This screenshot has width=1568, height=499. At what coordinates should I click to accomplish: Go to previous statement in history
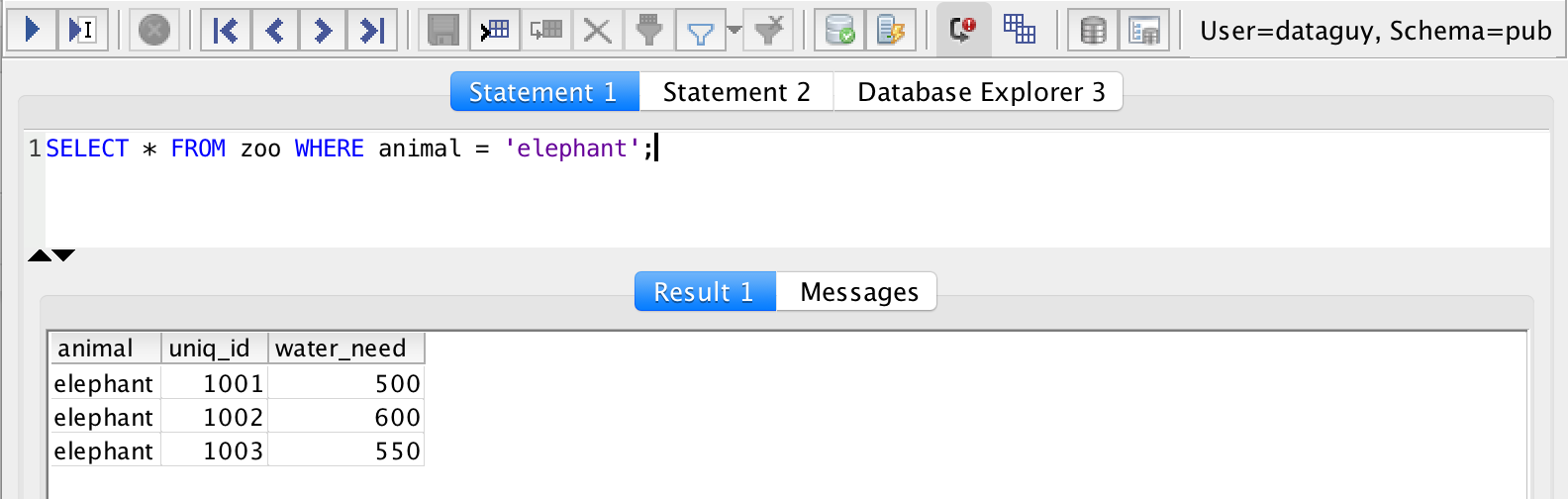click(x=274, y=30)
